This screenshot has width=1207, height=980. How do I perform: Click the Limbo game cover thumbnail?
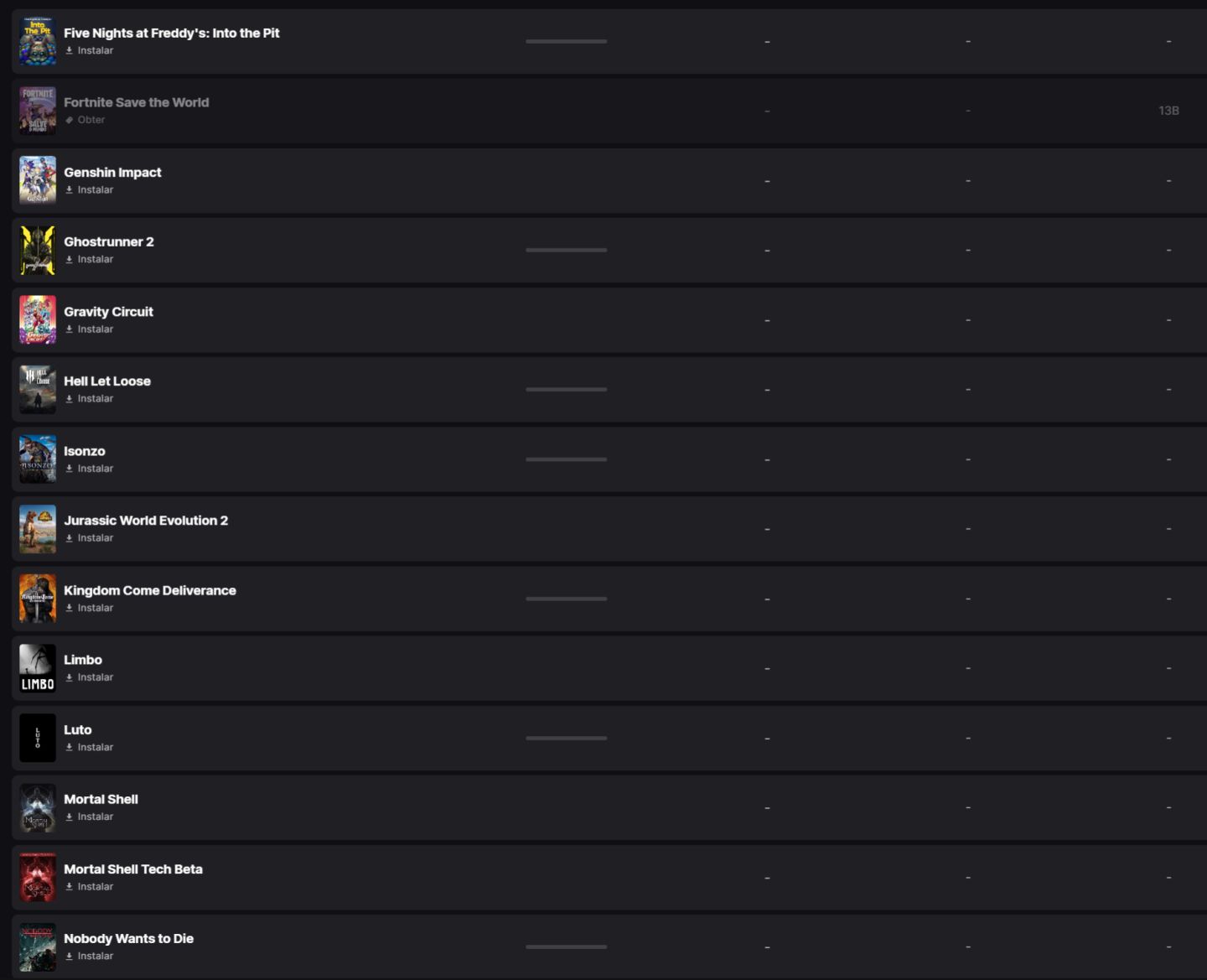point(38,668)
